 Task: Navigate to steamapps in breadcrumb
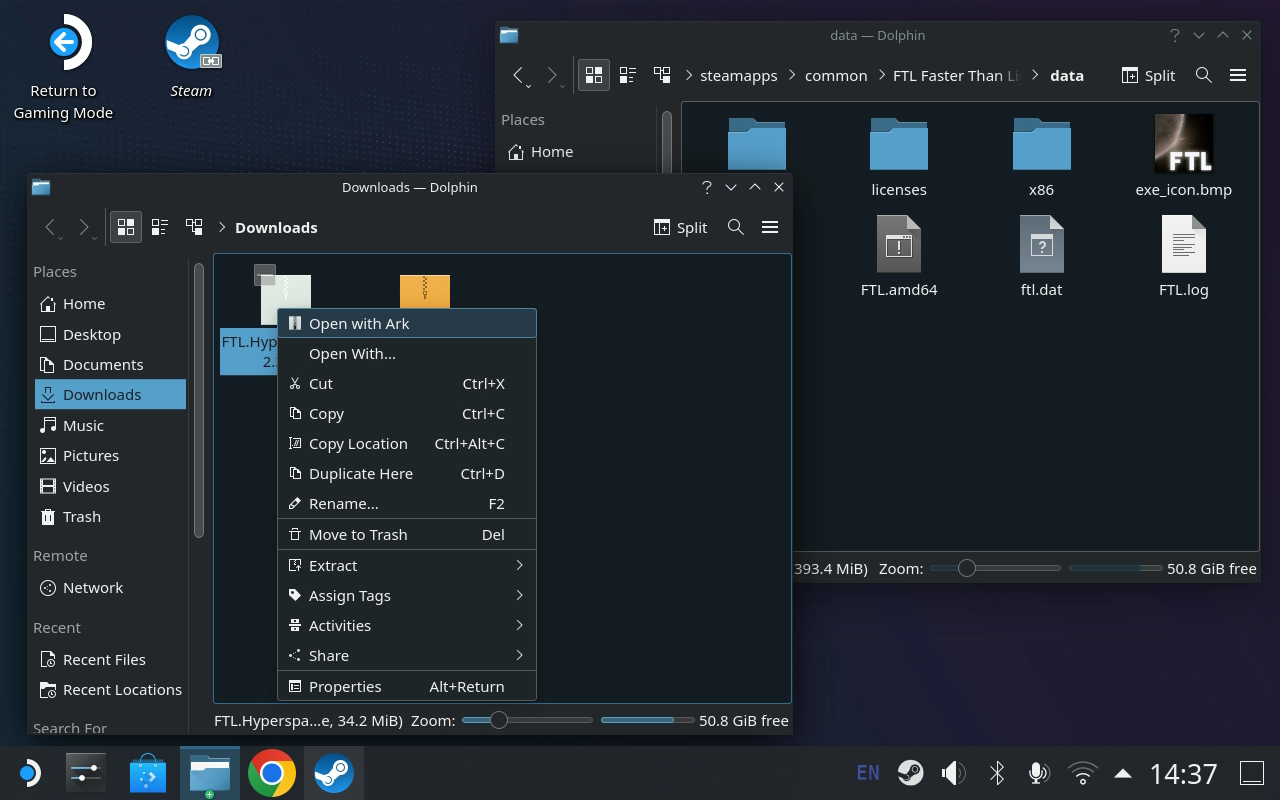pos(738,76)
